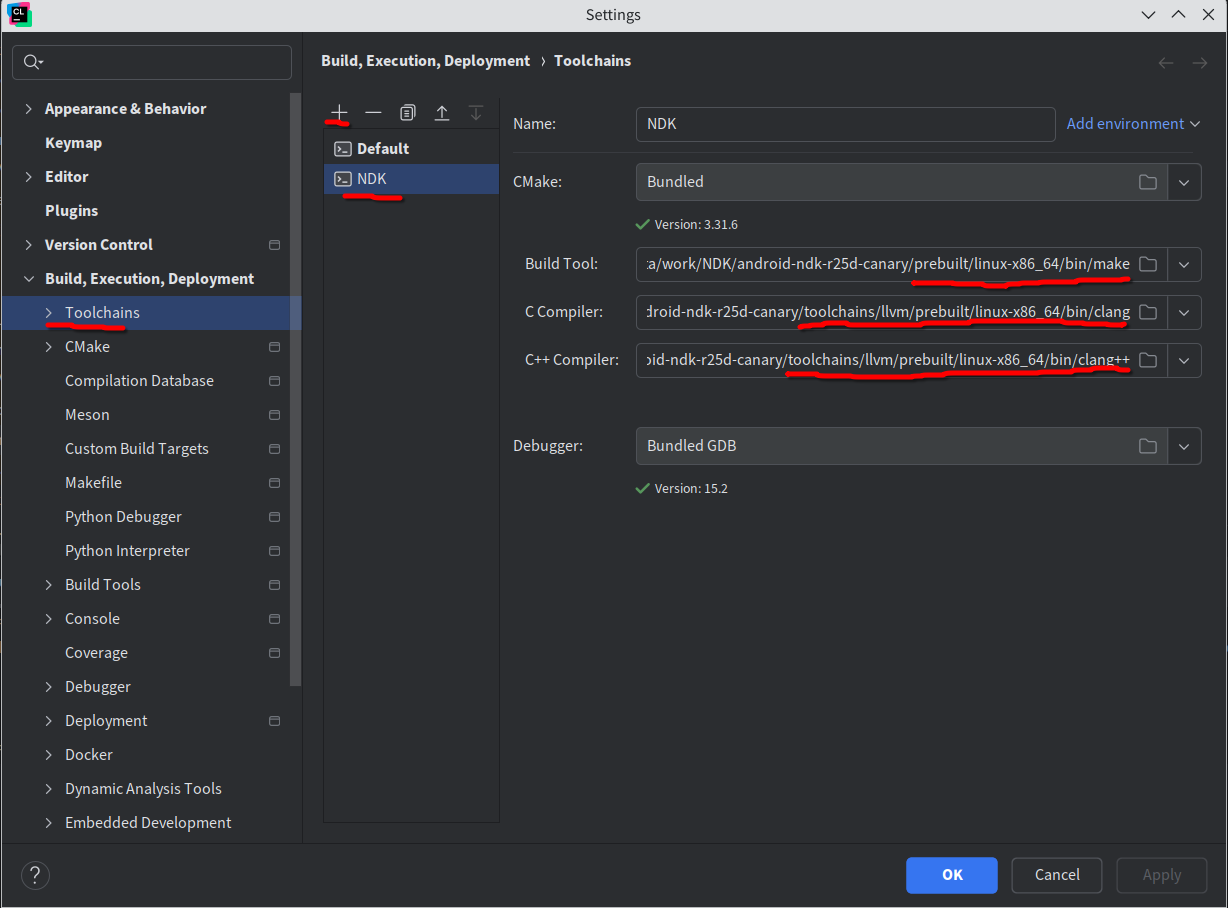Expand Embedded Development node
This screenshot has width=1228, height=908.
[x=48, y=823]
